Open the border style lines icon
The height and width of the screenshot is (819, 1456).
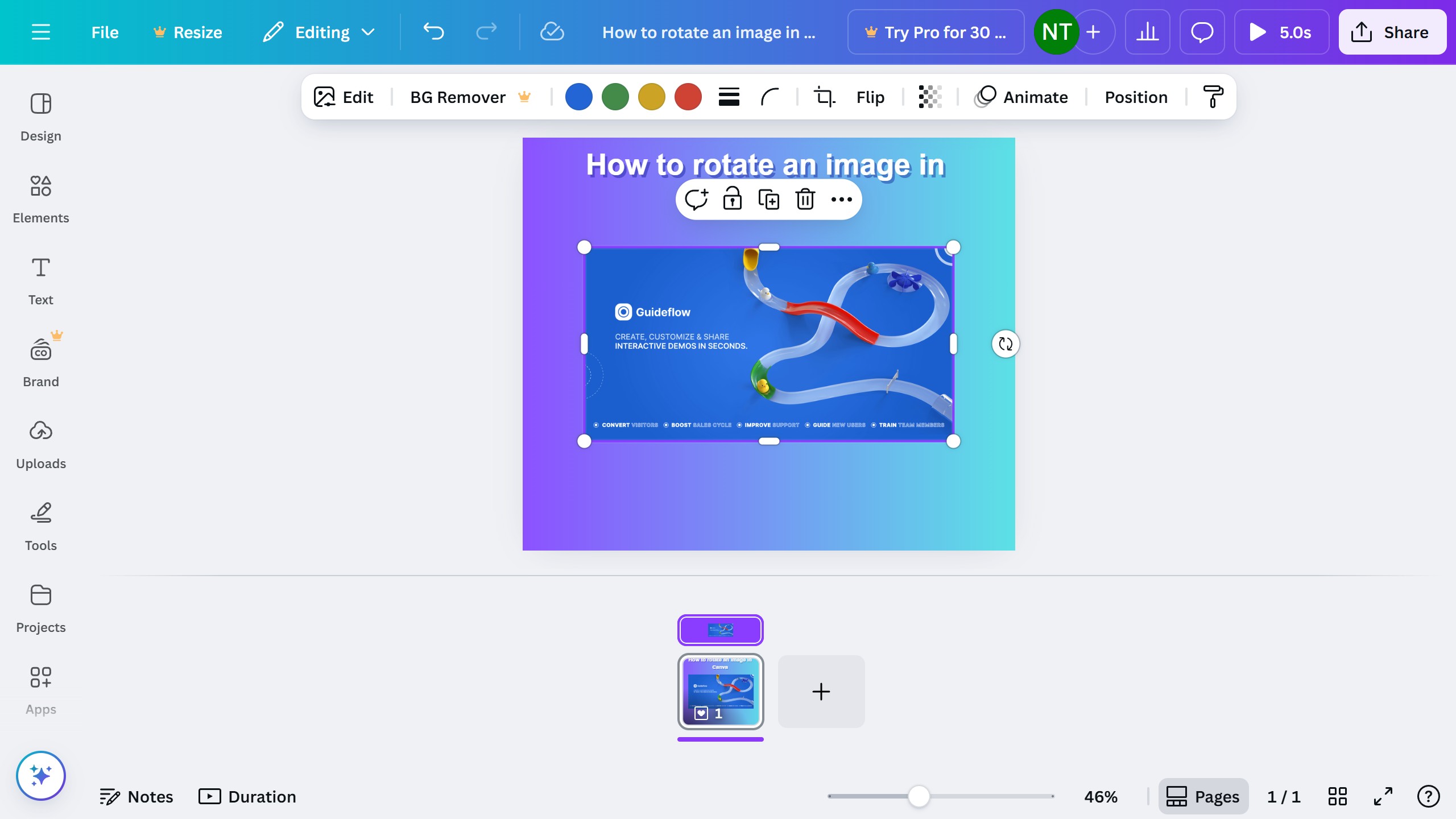coord(729,97)
